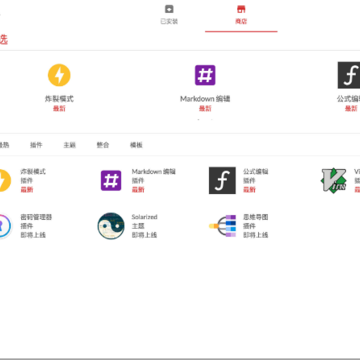360x360 pixels.
Task: Open the green Vim plugin icon
Action: (334, 180)
